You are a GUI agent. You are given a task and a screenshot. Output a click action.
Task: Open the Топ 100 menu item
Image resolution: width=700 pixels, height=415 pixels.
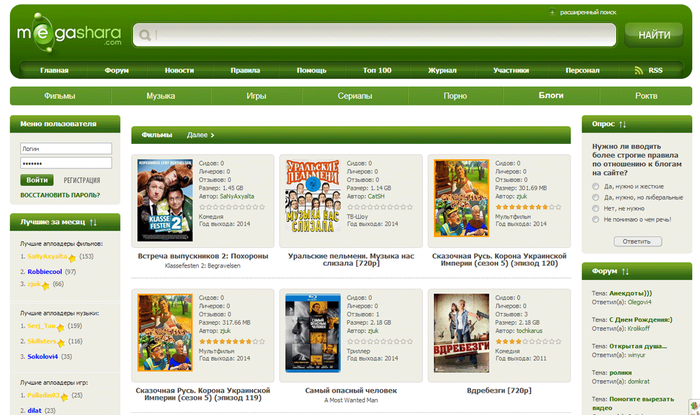pyautogui.click(x=377, y=71)
